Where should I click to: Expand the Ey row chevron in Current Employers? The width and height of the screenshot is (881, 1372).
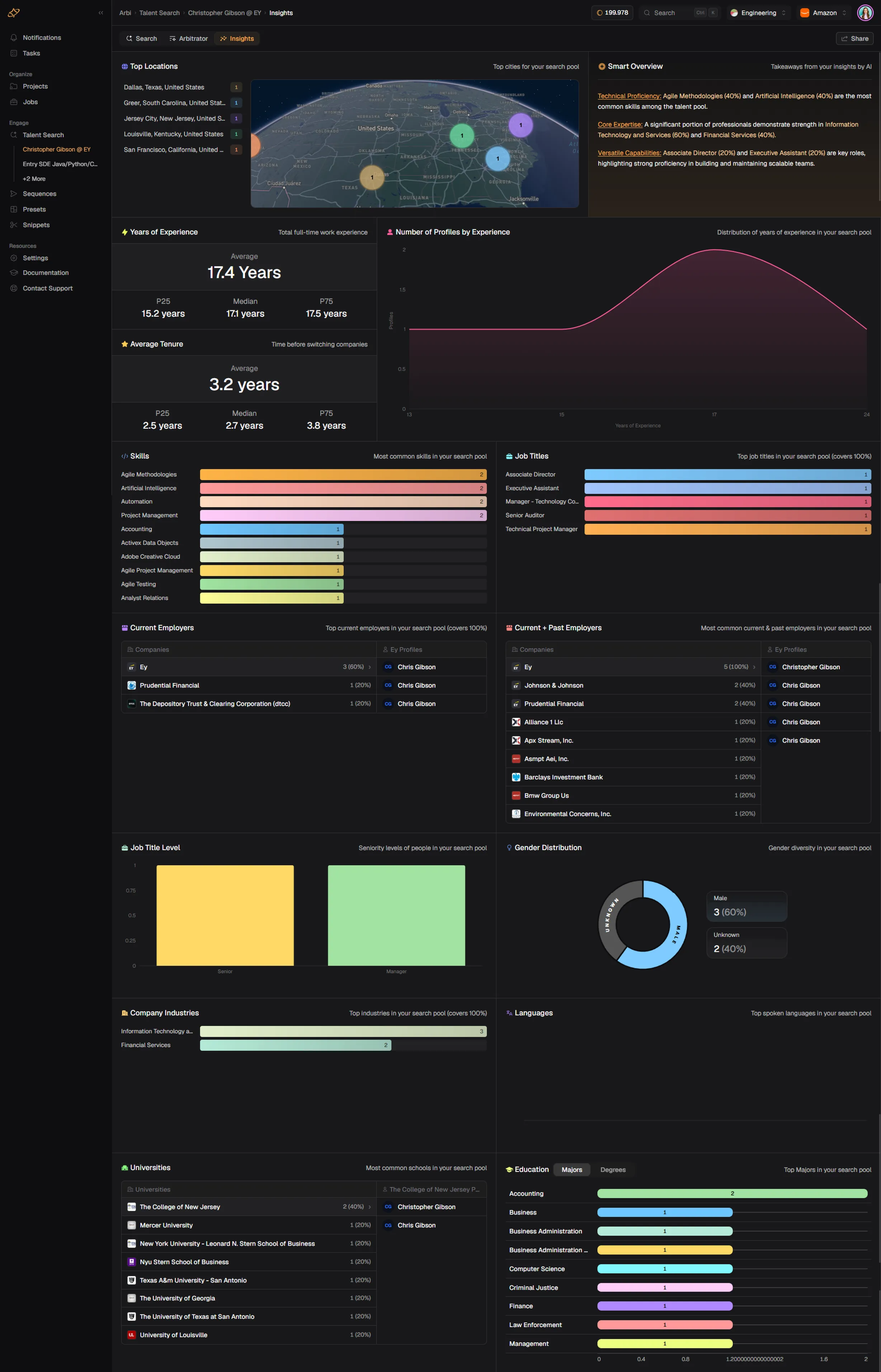(369, 667)
